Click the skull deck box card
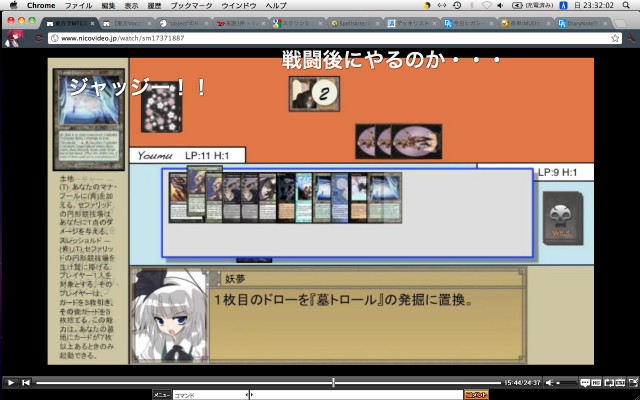 (563, 218)
